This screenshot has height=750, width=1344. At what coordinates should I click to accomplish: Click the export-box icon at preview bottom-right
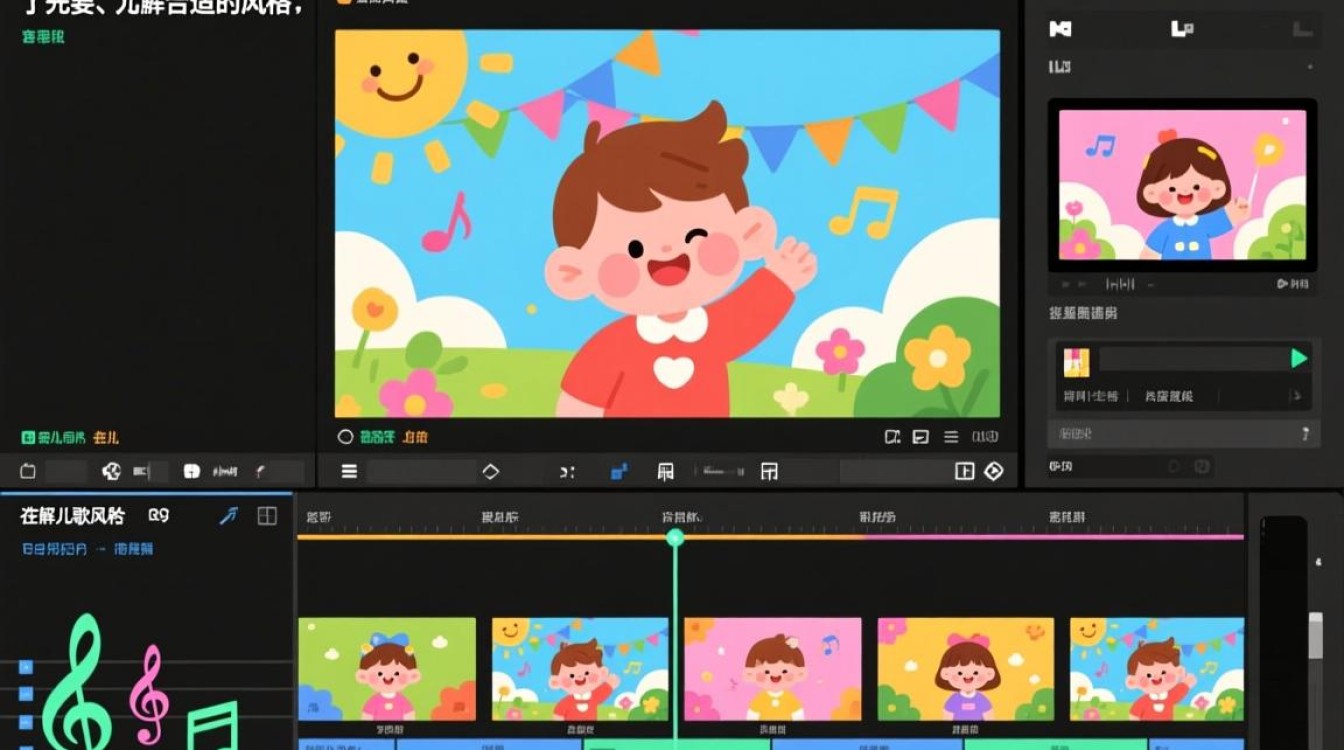893,437
